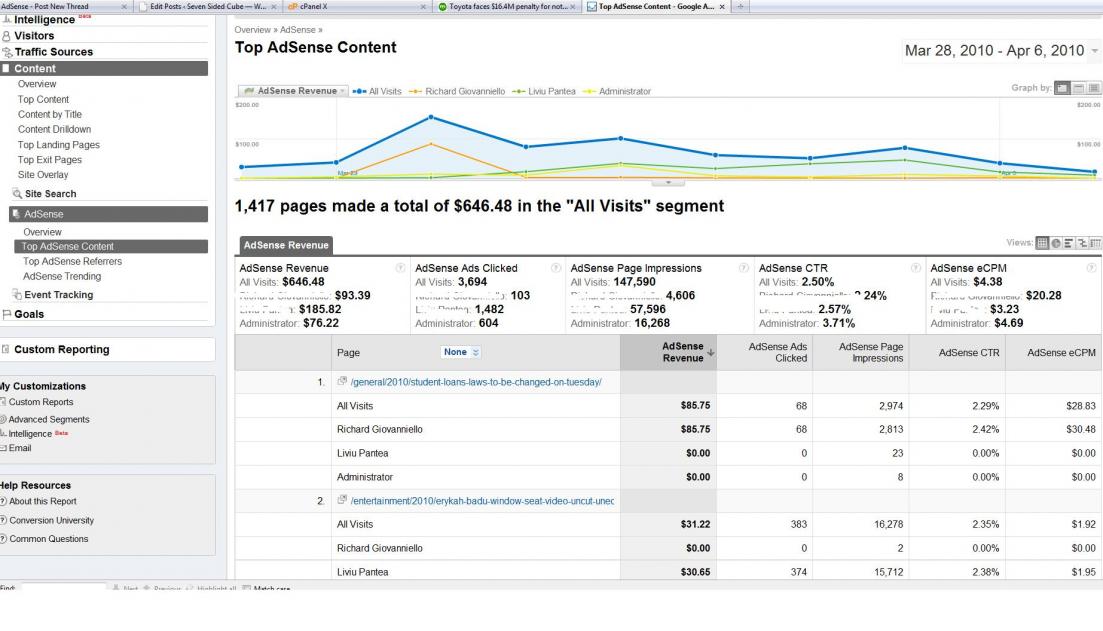Switch to the performance bar view icon

click(1069, 243)
